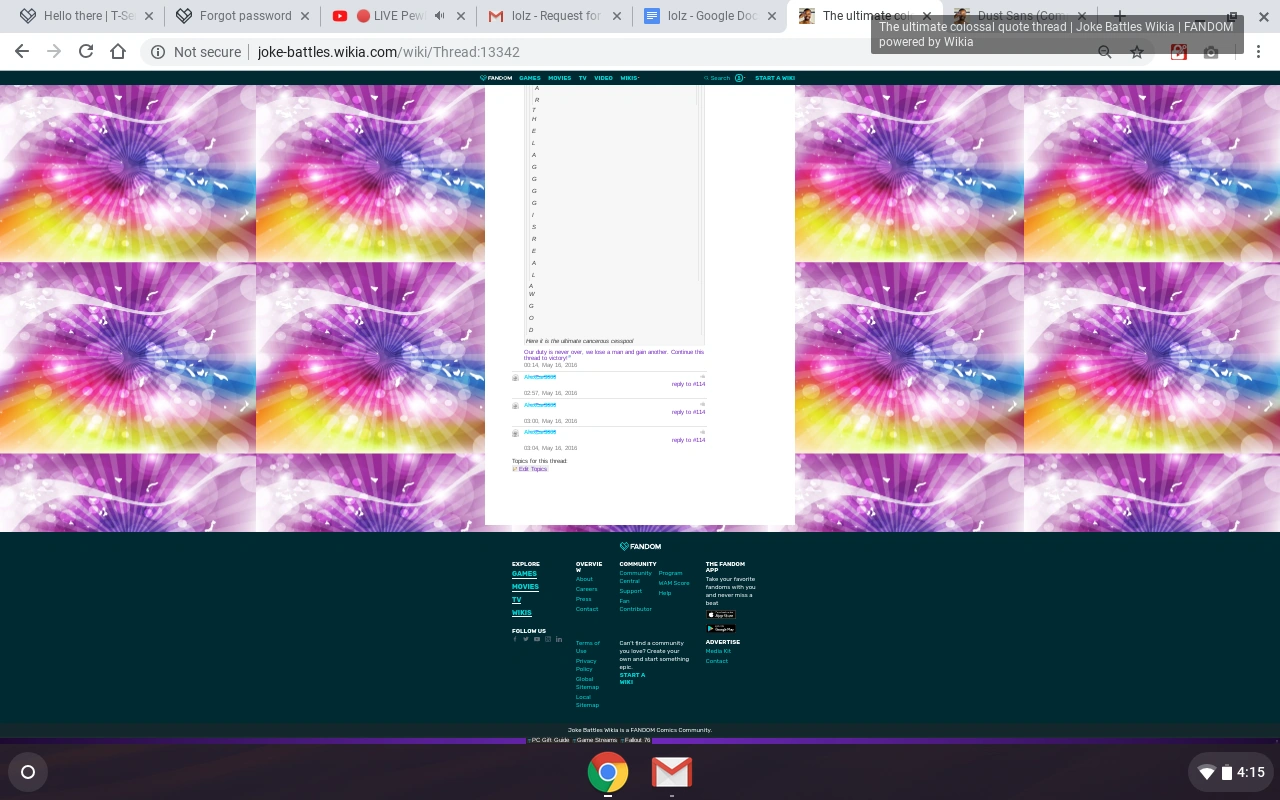This screenshot has height=800, width=1280.
Task: Open Chrome's three-dot menu
Action: point(1259,52)
